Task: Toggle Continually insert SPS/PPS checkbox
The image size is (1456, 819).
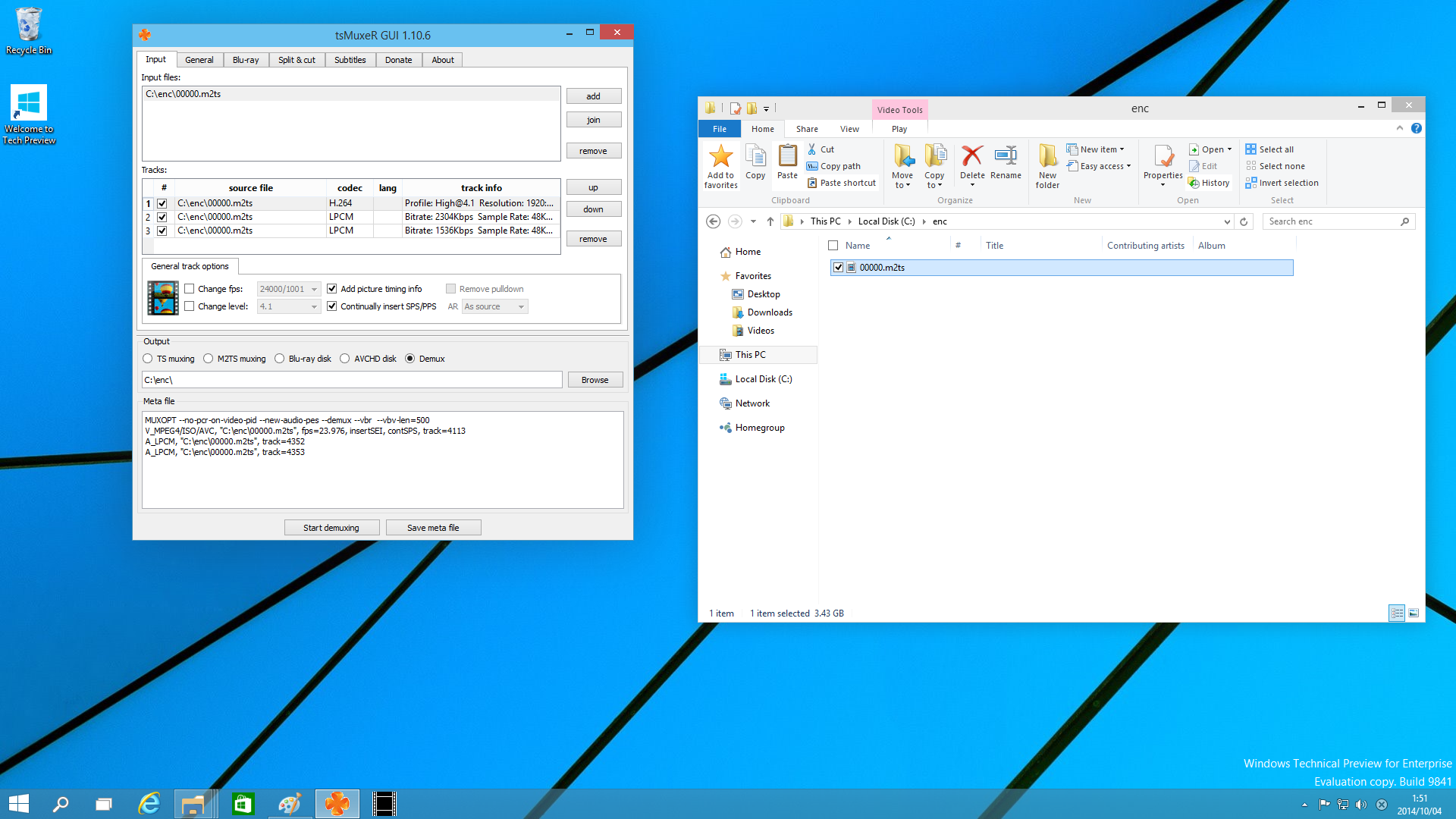Action: coord(331,306)
